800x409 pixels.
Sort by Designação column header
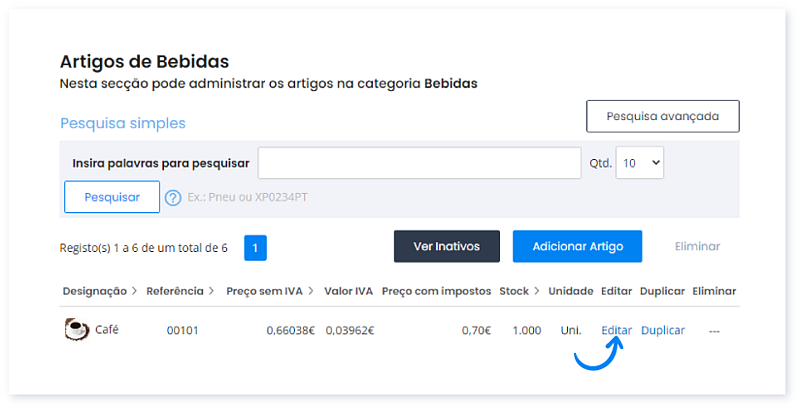(x=99, y=291)
